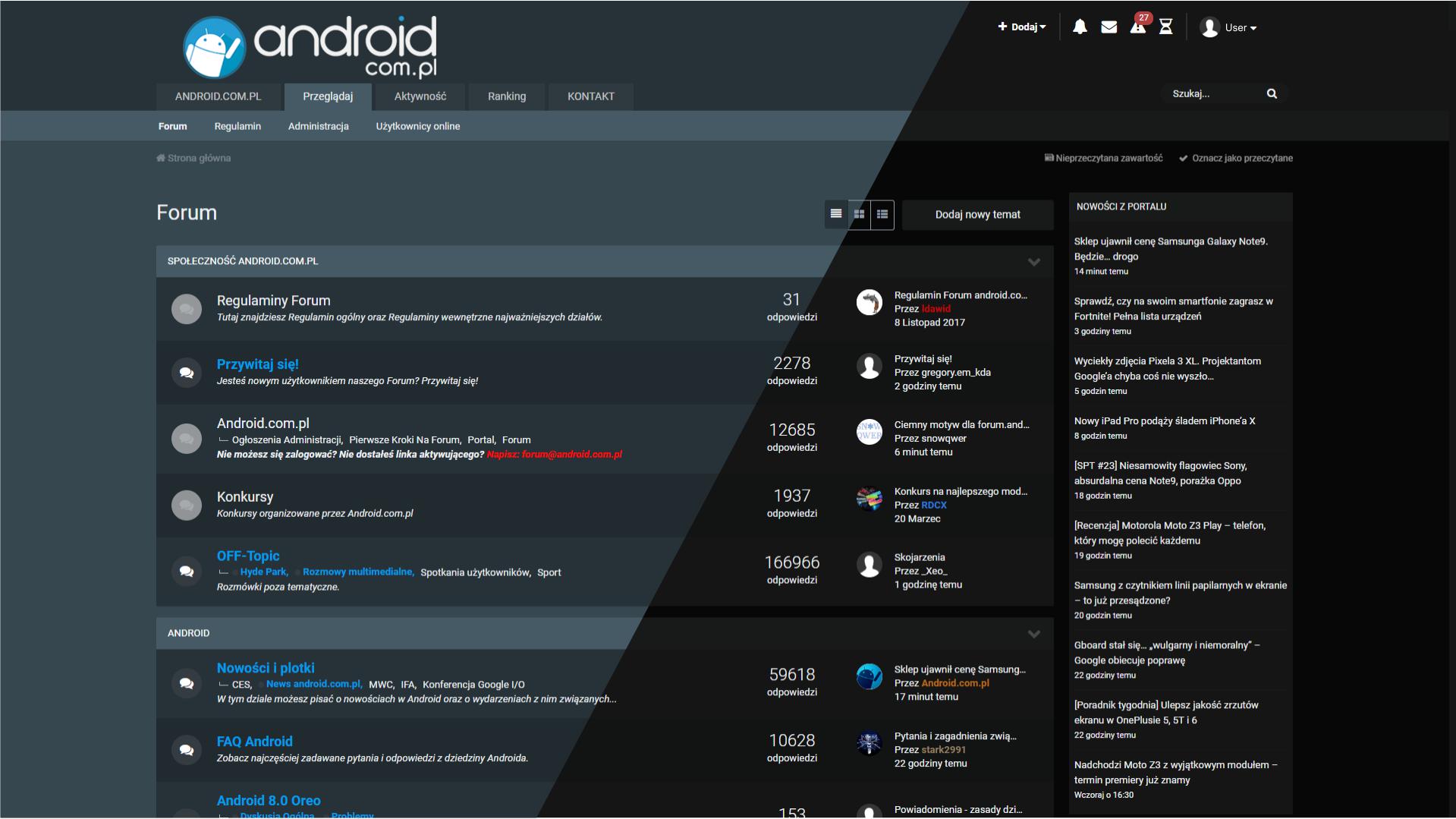Screen dimensions: 1456x819
Task: Open News android.com.pl subforum
Action: pos(314,684)
